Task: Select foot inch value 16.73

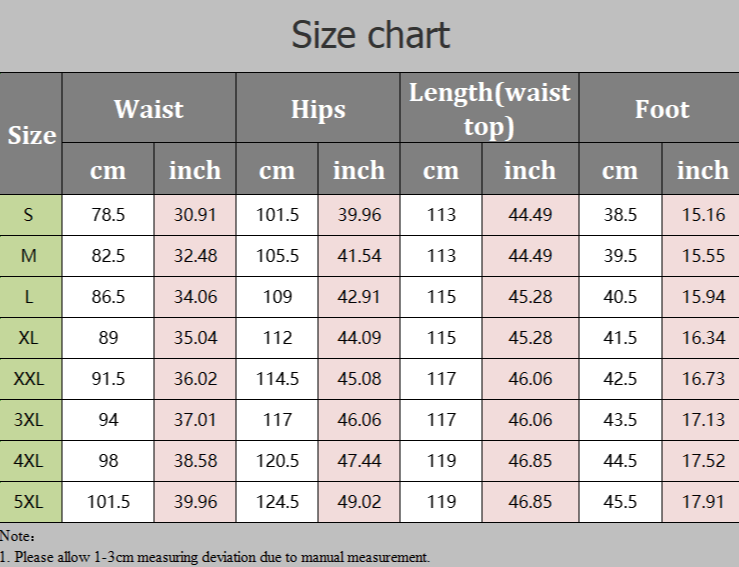Action: coord(703,379)
